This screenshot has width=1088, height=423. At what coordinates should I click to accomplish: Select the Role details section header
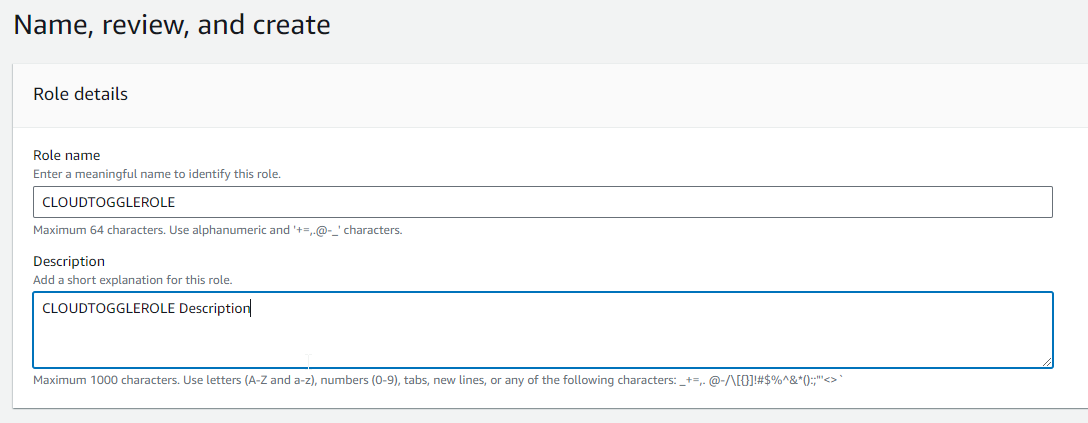(80, 95)
